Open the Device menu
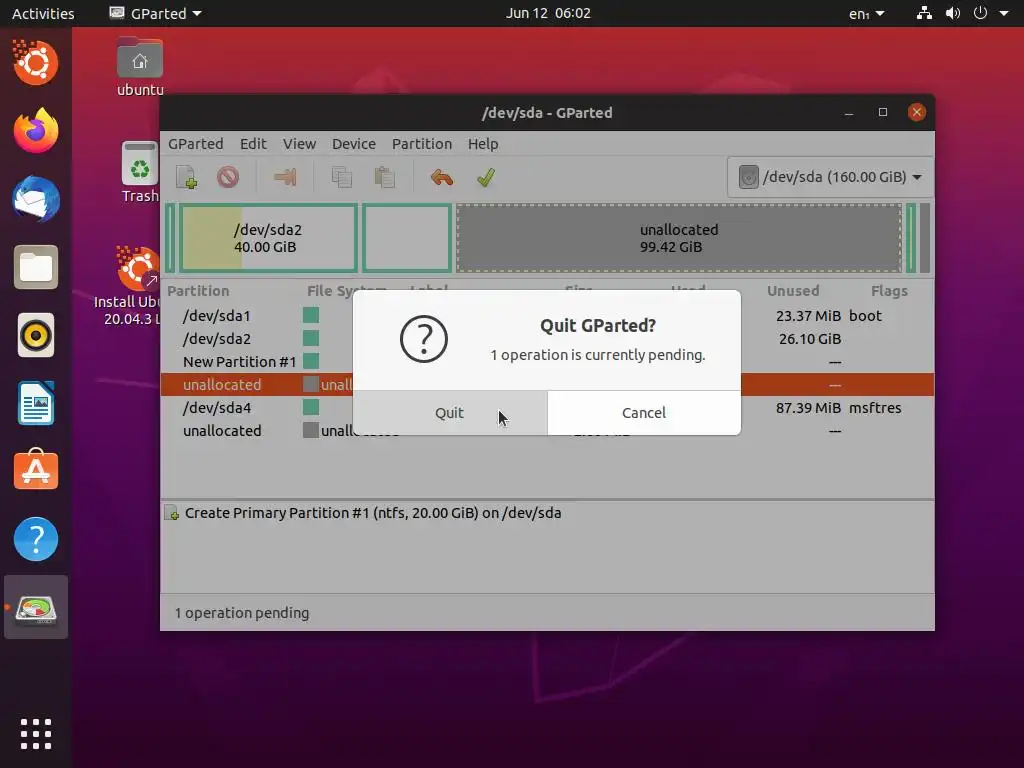This screenshot has height=768, width=1024. pos(354,144)
